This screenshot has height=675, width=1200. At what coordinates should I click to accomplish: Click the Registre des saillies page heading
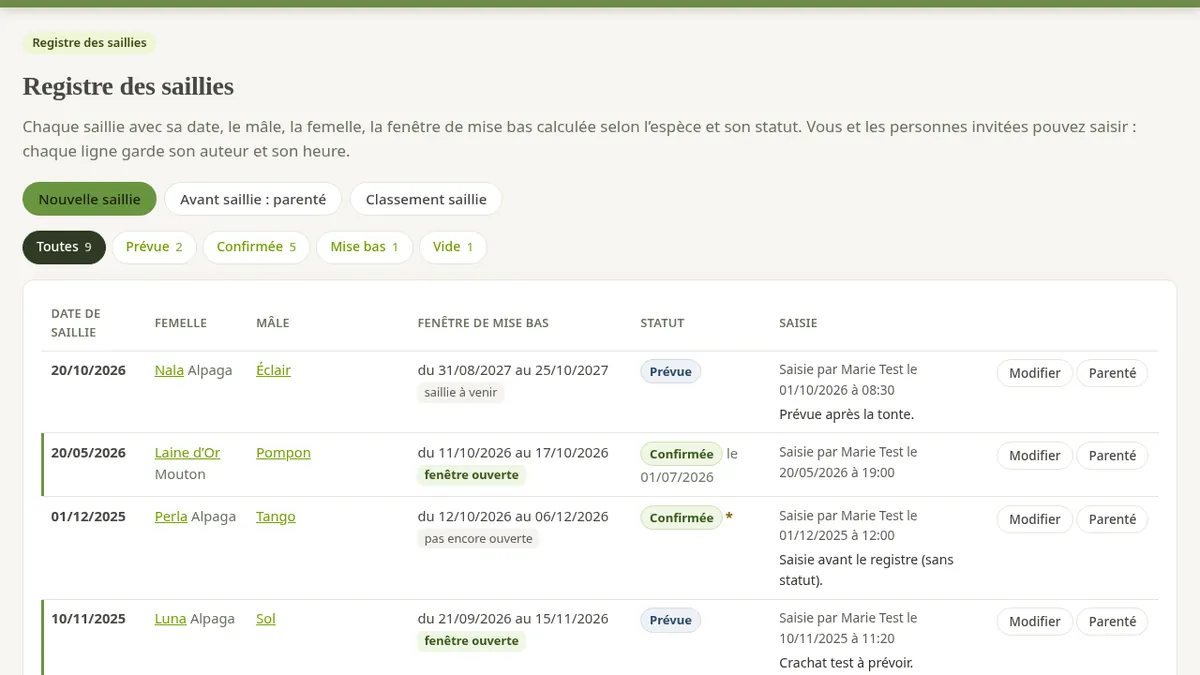(128, 86)
